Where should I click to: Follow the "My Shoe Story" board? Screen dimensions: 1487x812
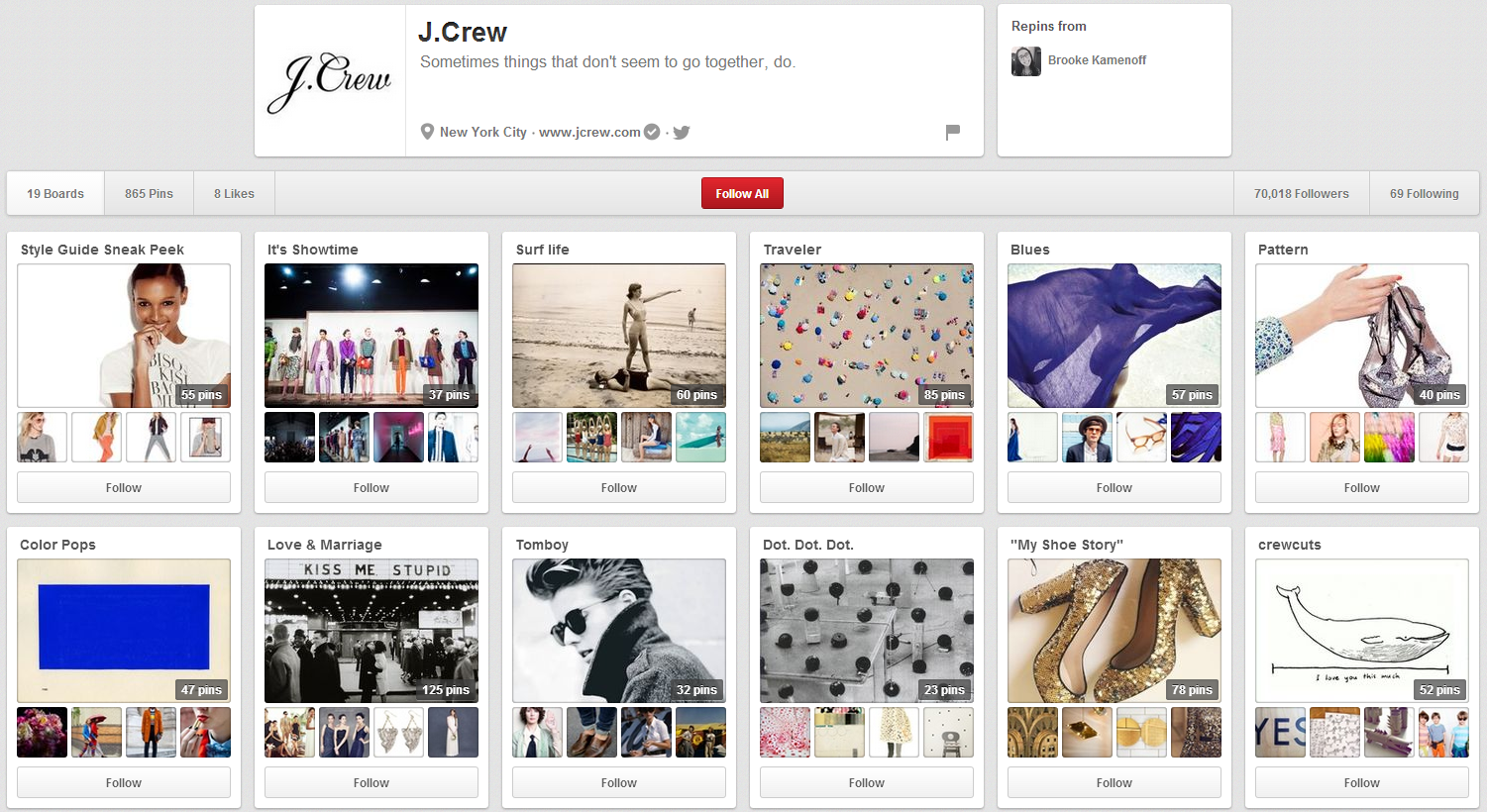(x=1115, y=783)
